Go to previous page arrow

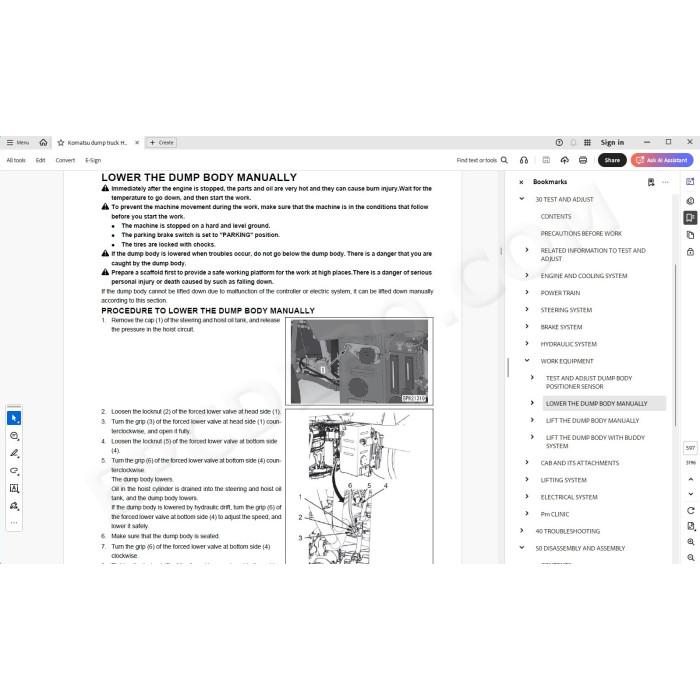click(691, 479)
